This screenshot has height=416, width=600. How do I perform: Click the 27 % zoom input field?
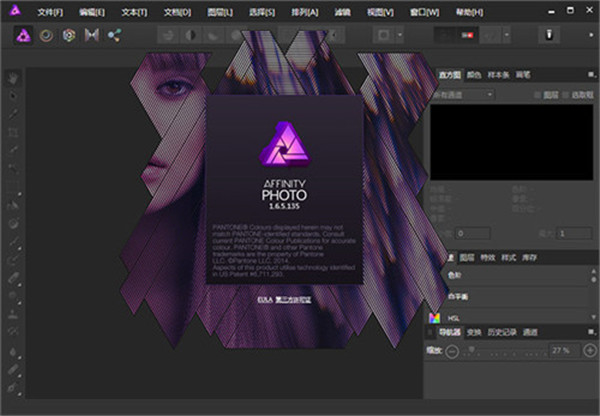coord(564,350)
